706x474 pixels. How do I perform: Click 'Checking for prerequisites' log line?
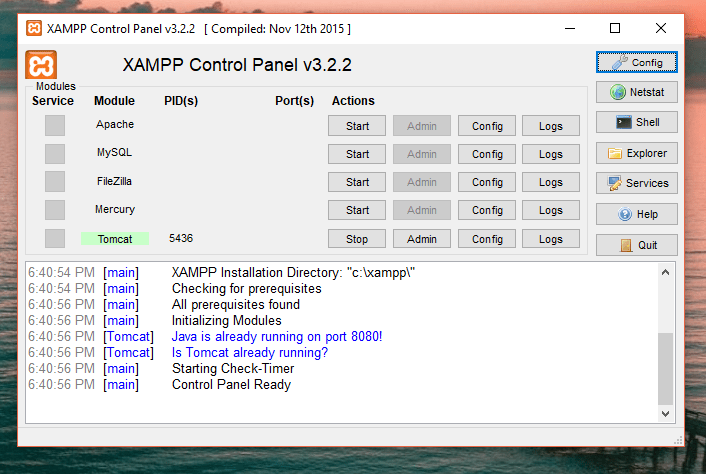[247, 289]
